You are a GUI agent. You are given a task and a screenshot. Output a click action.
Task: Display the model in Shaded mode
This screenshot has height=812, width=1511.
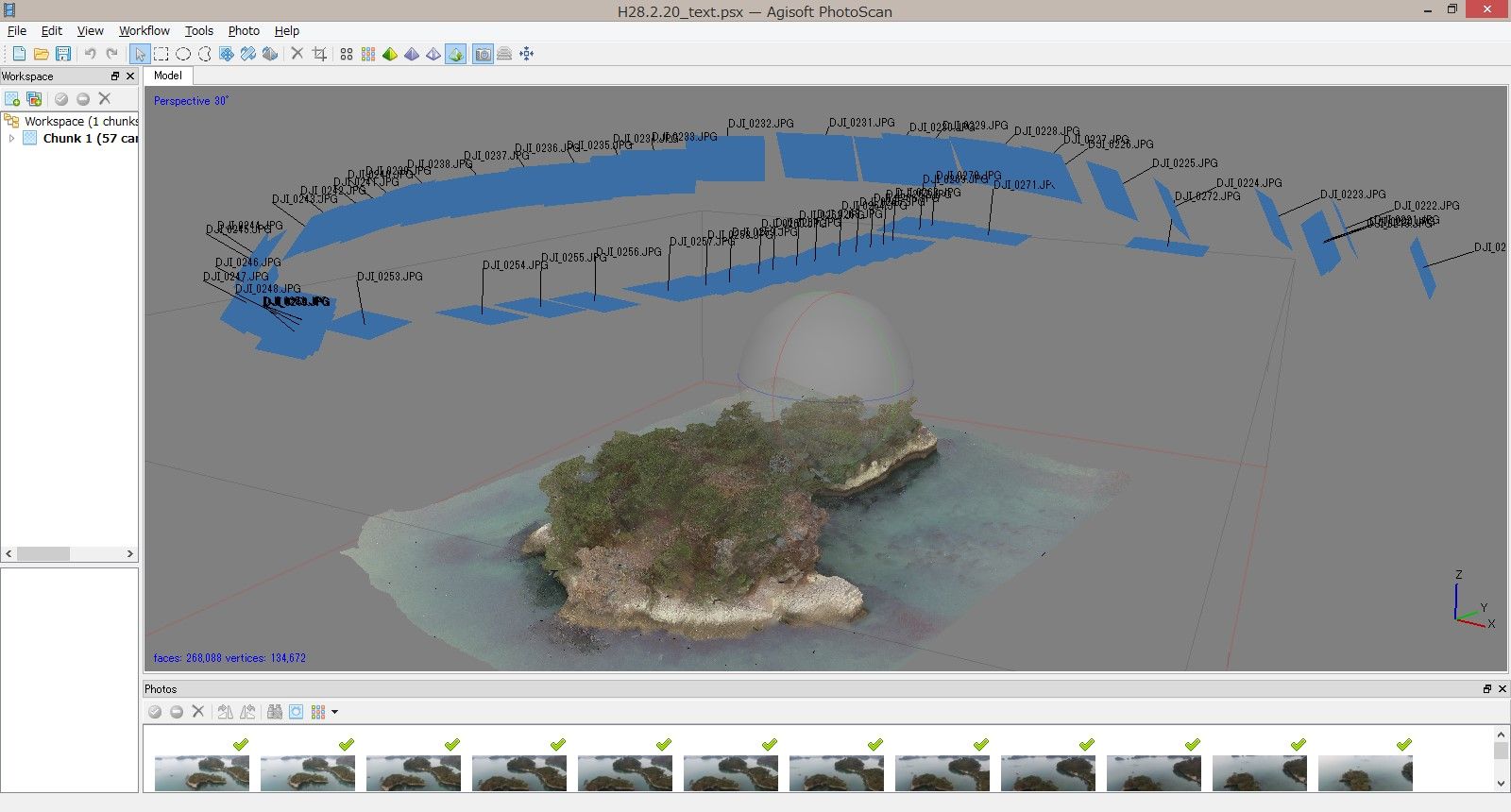[x=390, y=54]
